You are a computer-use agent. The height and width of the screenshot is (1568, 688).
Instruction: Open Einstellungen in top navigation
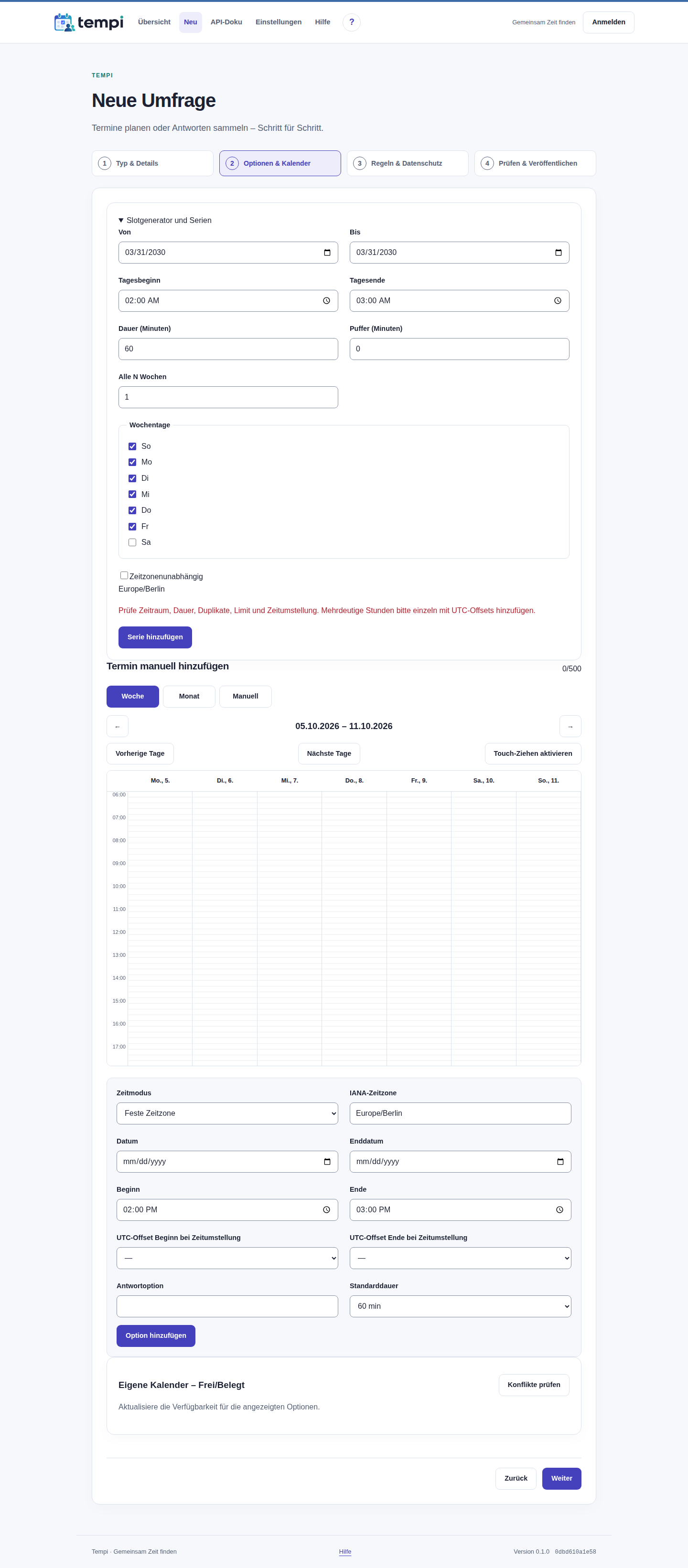tap(278, 22)
